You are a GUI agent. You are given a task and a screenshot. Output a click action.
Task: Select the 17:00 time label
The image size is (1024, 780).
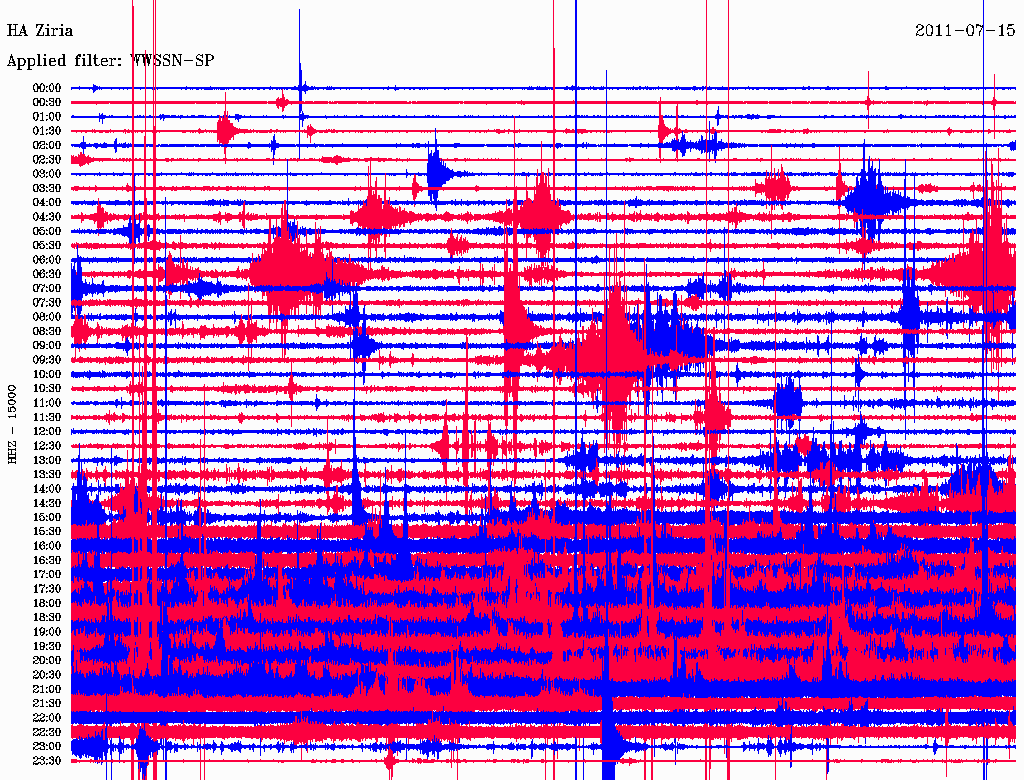[47, 574]
